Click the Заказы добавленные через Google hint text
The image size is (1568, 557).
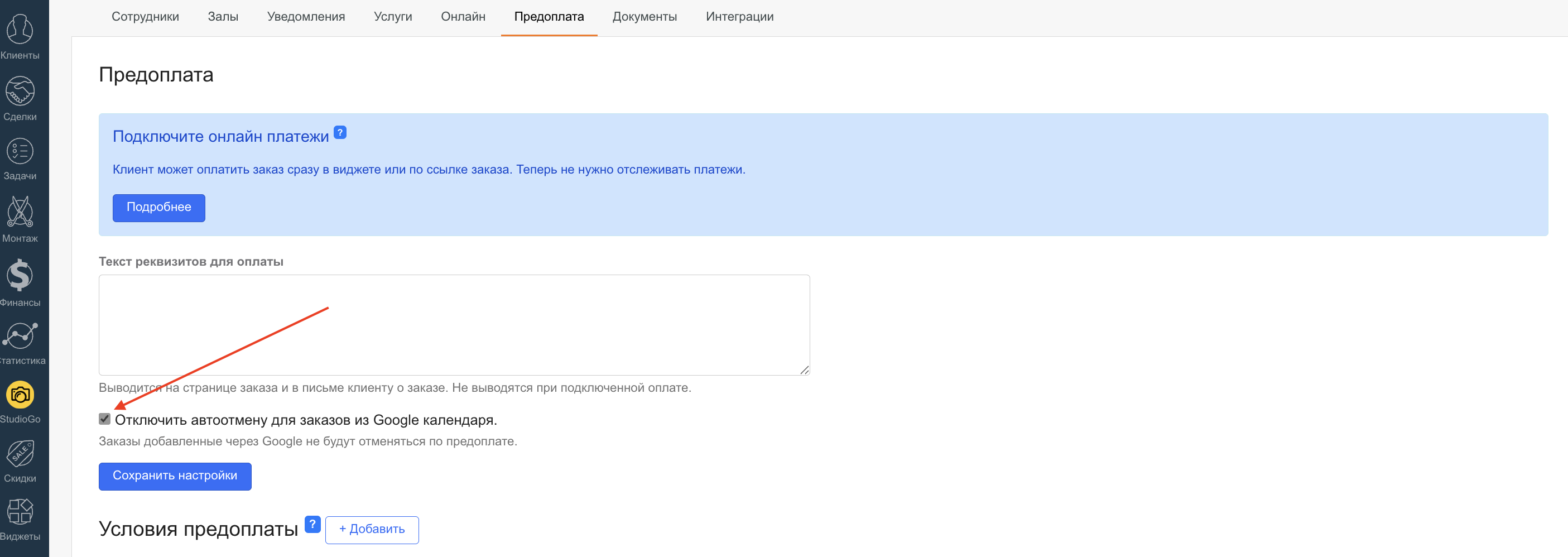coord(308,441)
